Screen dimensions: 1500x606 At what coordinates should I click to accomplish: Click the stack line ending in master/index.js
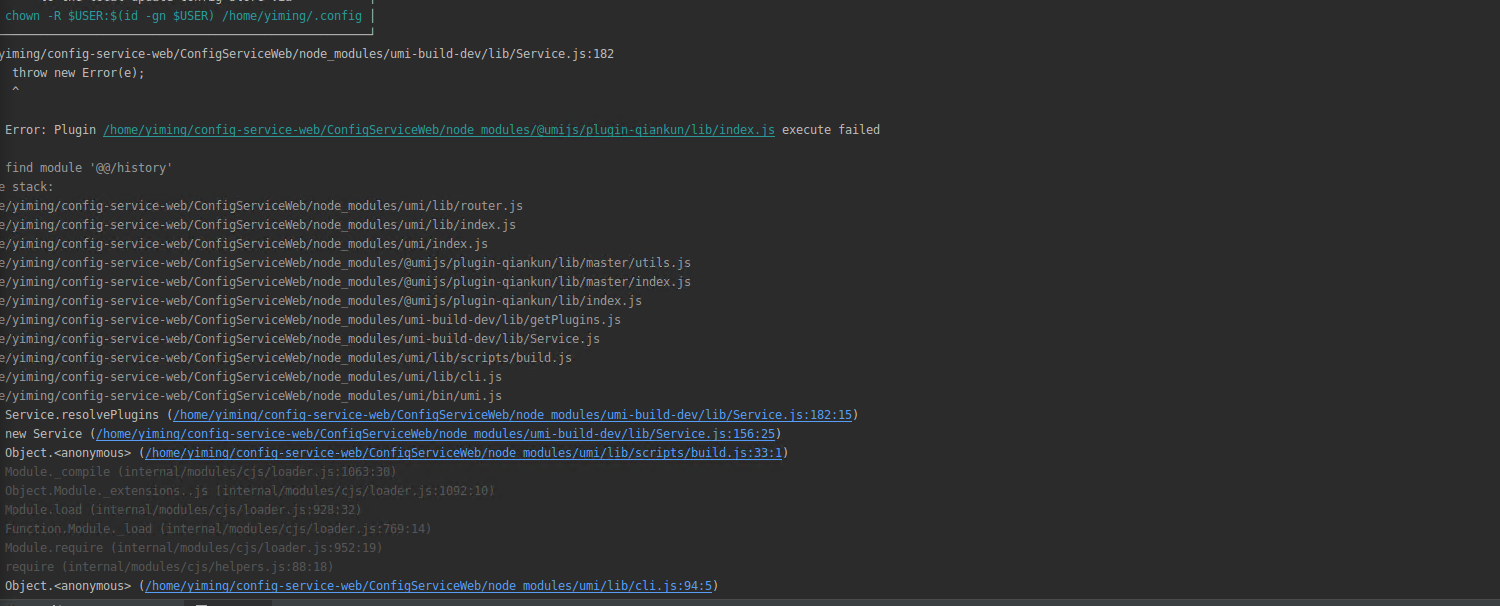point(345,282)
